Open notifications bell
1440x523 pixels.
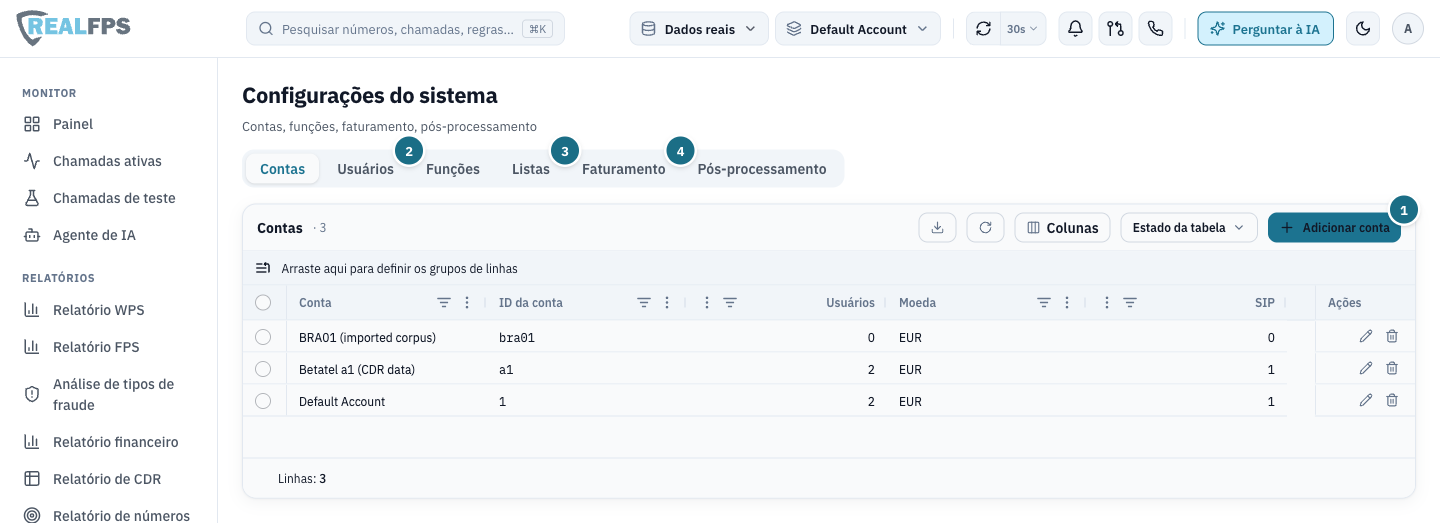pos(1075,29)
